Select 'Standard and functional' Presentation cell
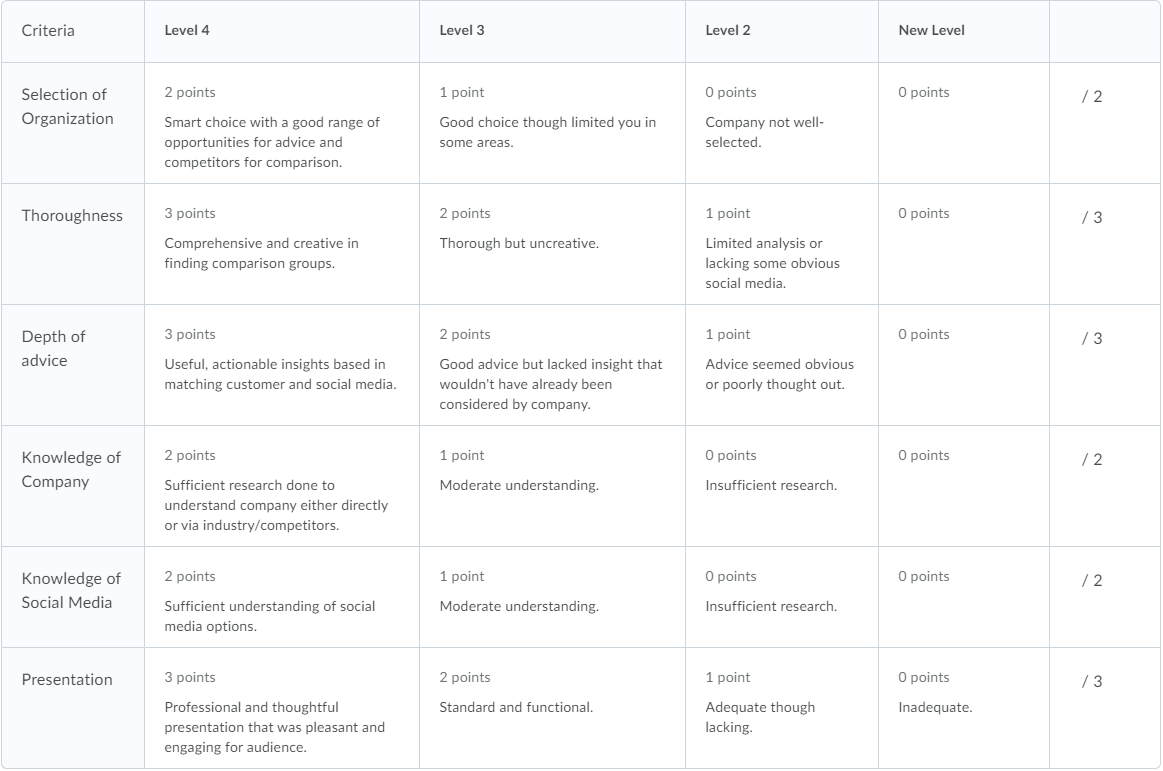The image size is (1163, 771). 552,708
